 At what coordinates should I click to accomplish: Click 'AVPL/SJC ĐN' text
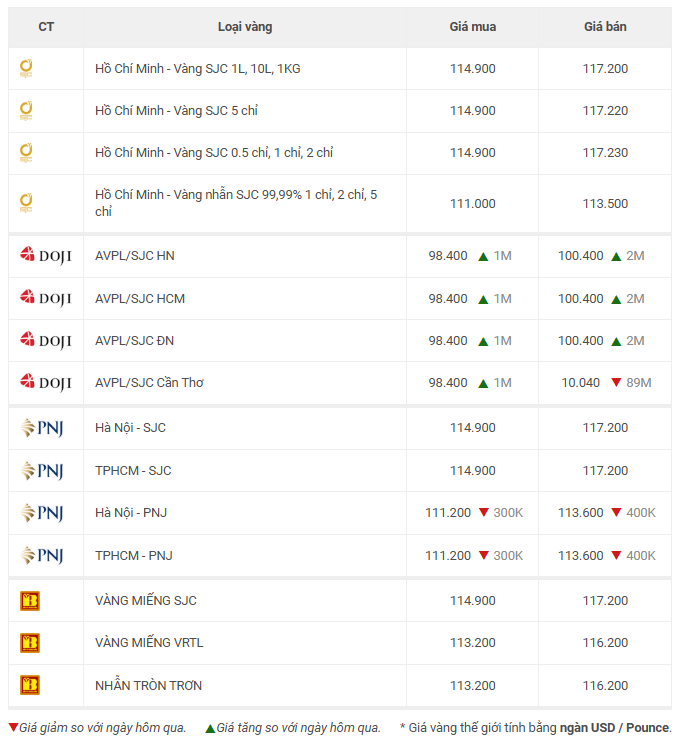[x=134, y=341]
